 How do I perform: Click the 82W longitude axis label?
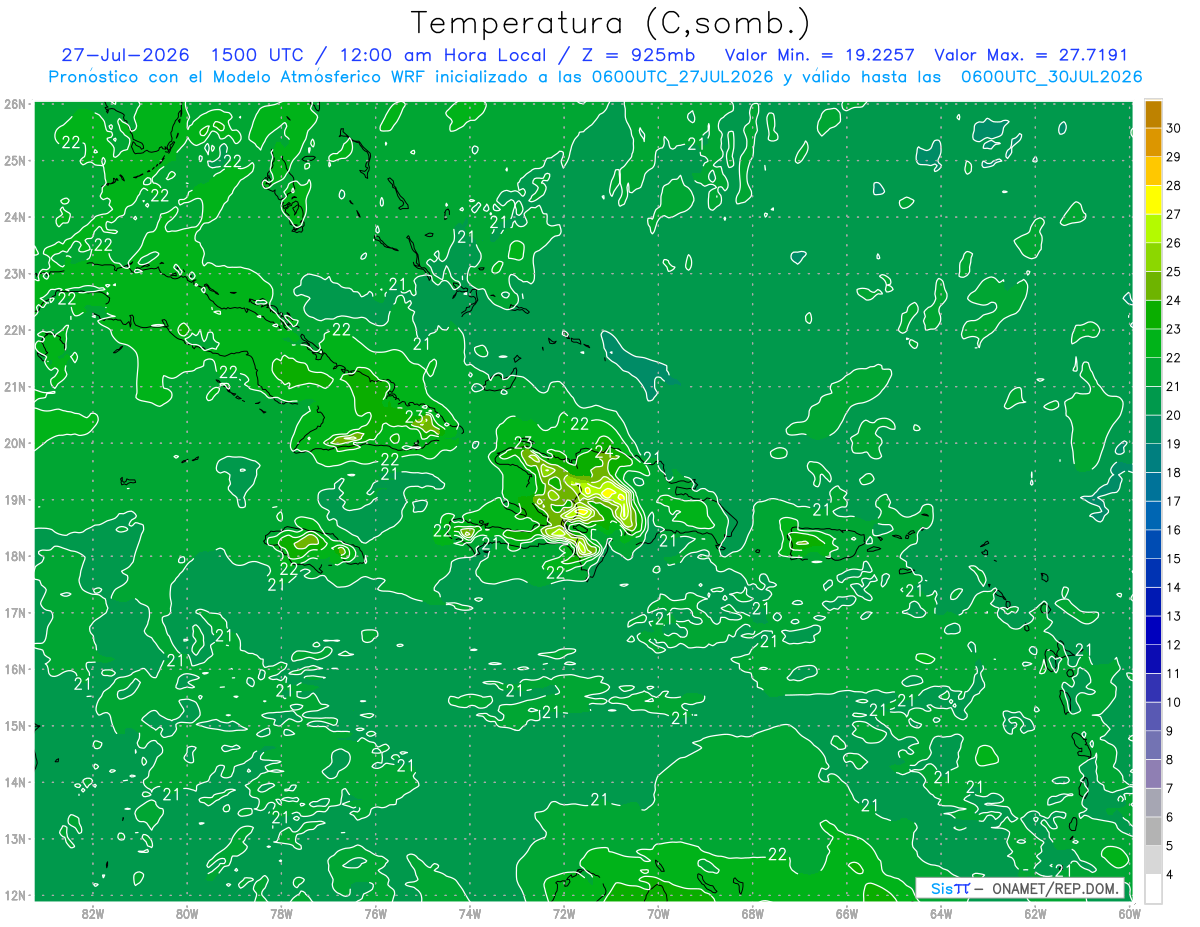93,913
